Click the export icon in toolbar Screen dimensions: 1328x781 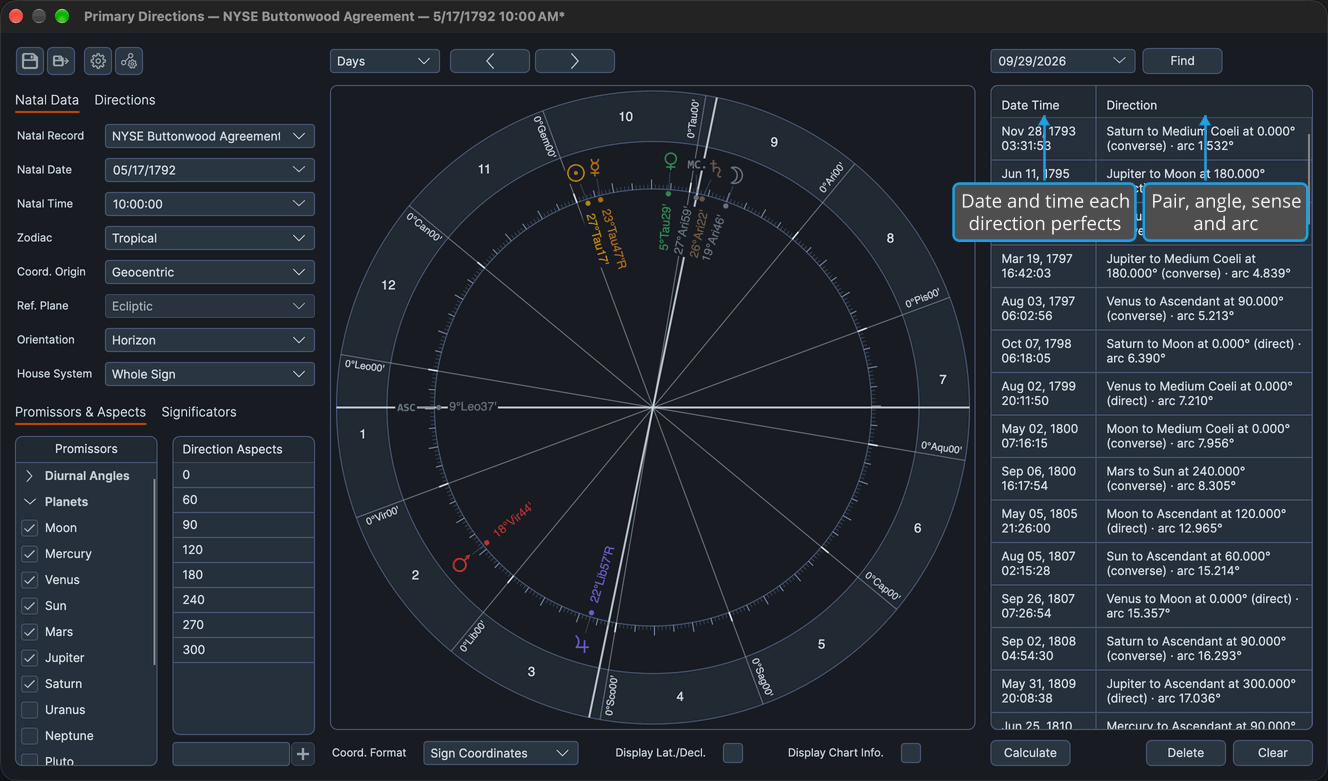(x=61, y=61)
